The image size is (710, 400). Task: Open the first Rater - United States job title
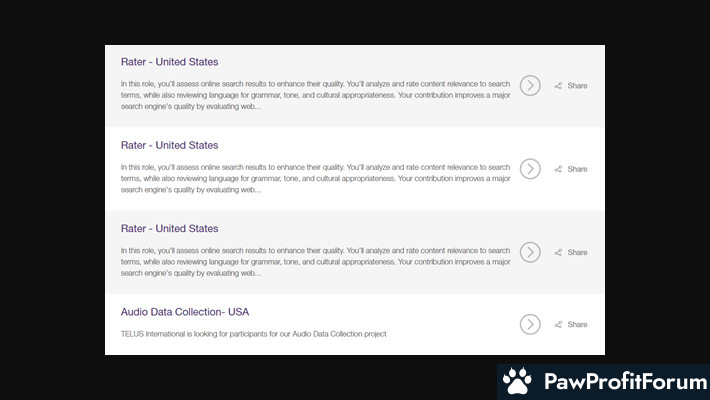(169, 62)
